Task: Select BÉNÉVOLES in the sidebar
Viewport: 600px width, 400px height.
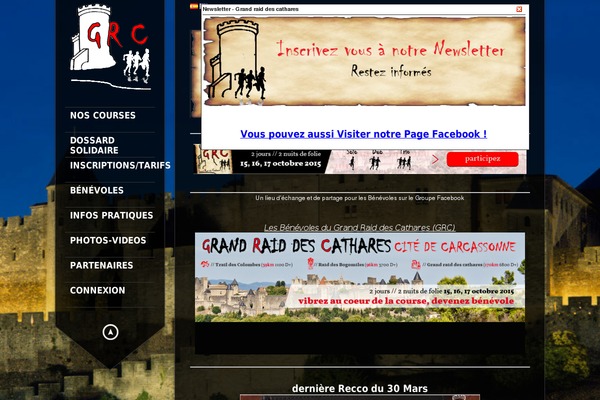Action: click(x=97, y=190)
